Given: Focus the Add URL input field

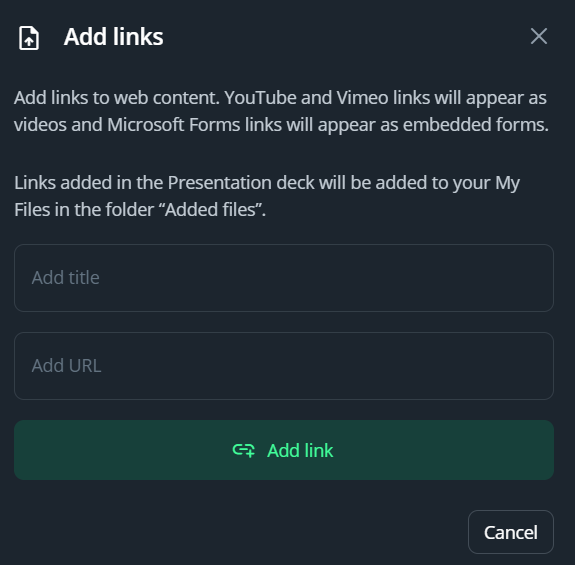Looking at the screenshot, I should [x=284, y=366].
